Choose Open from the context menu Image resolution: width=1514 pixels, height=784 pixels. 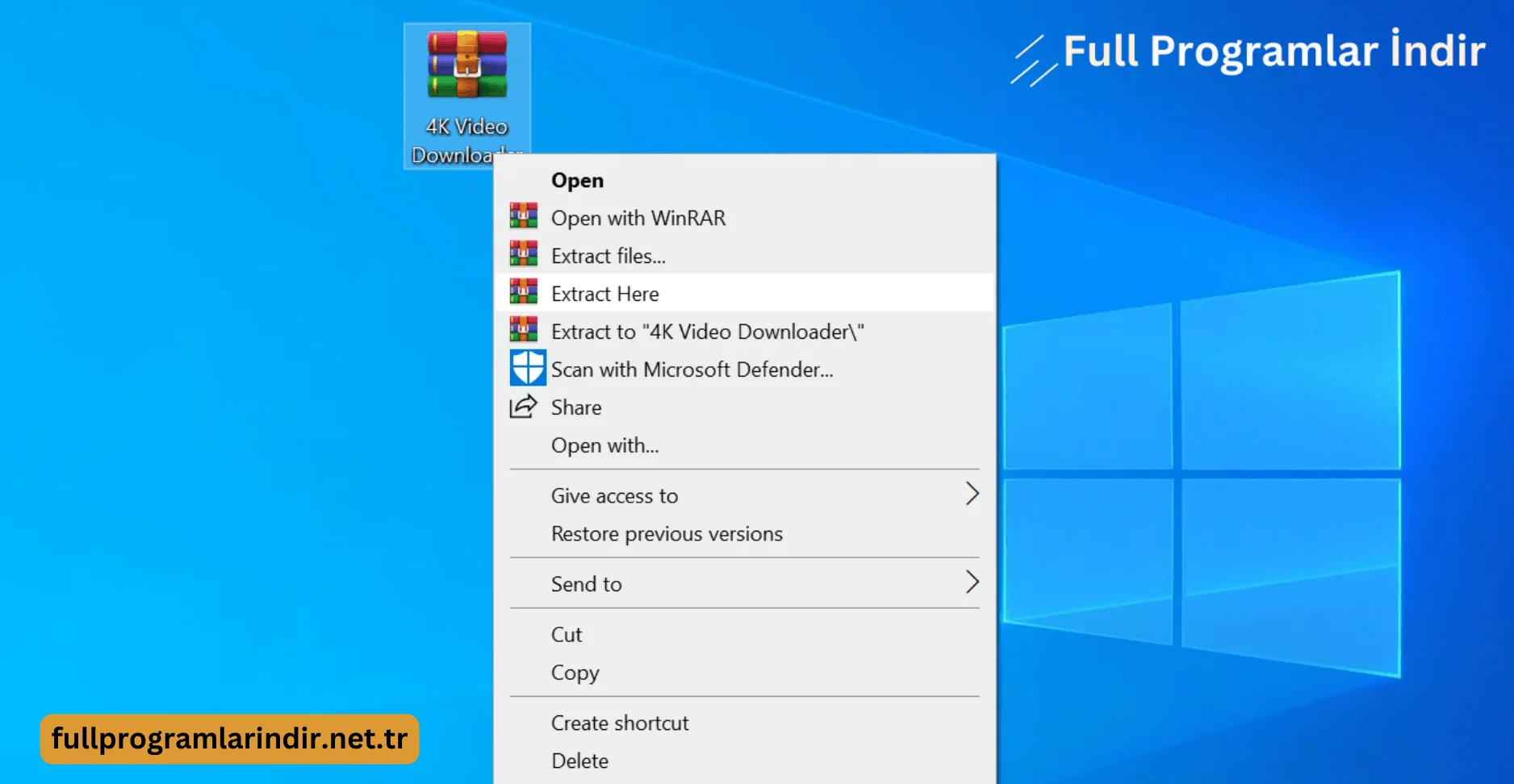(x=745, y=180)
